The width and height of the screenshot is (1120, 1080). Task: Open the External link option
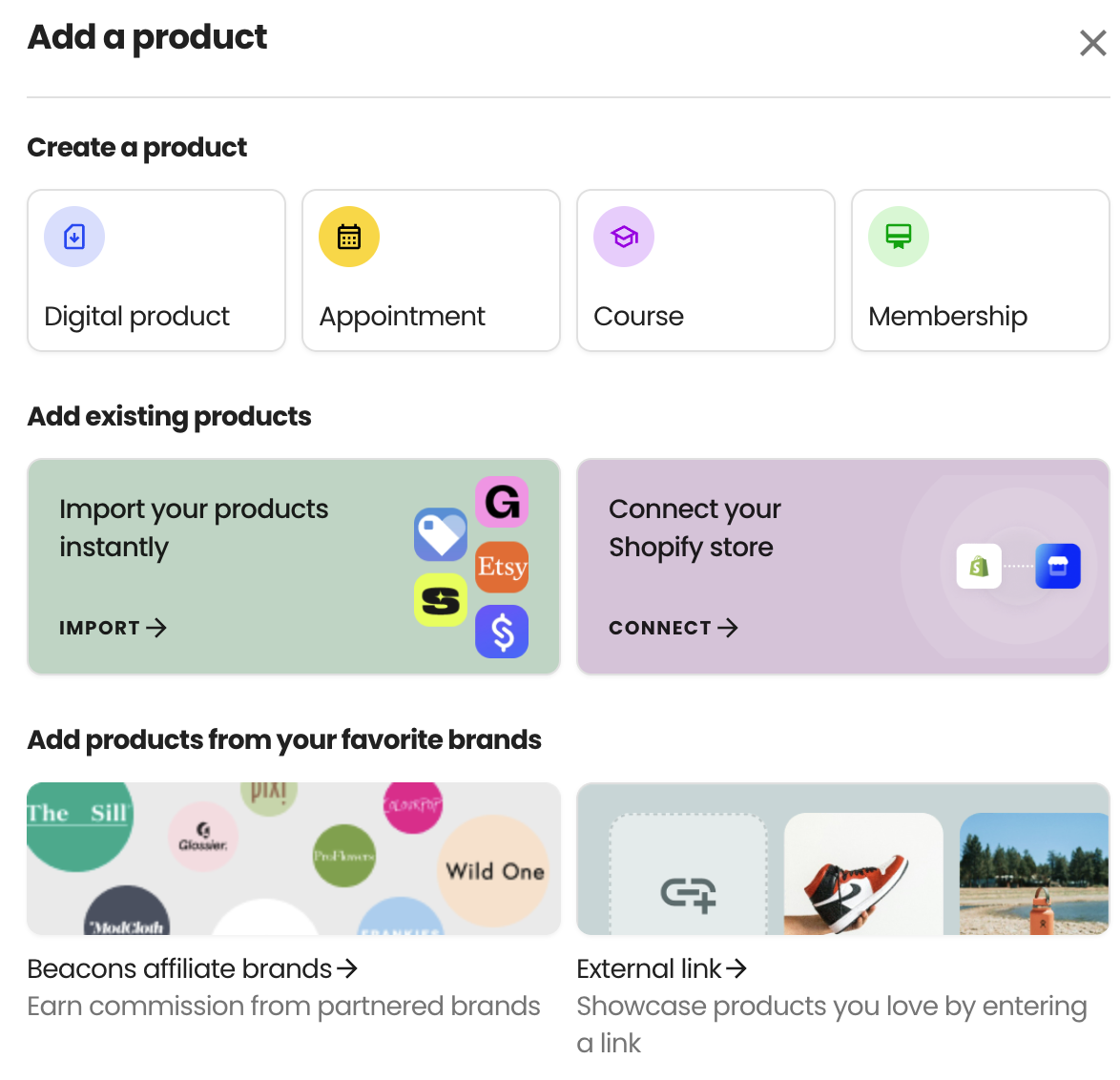click(x=661, y=968)
